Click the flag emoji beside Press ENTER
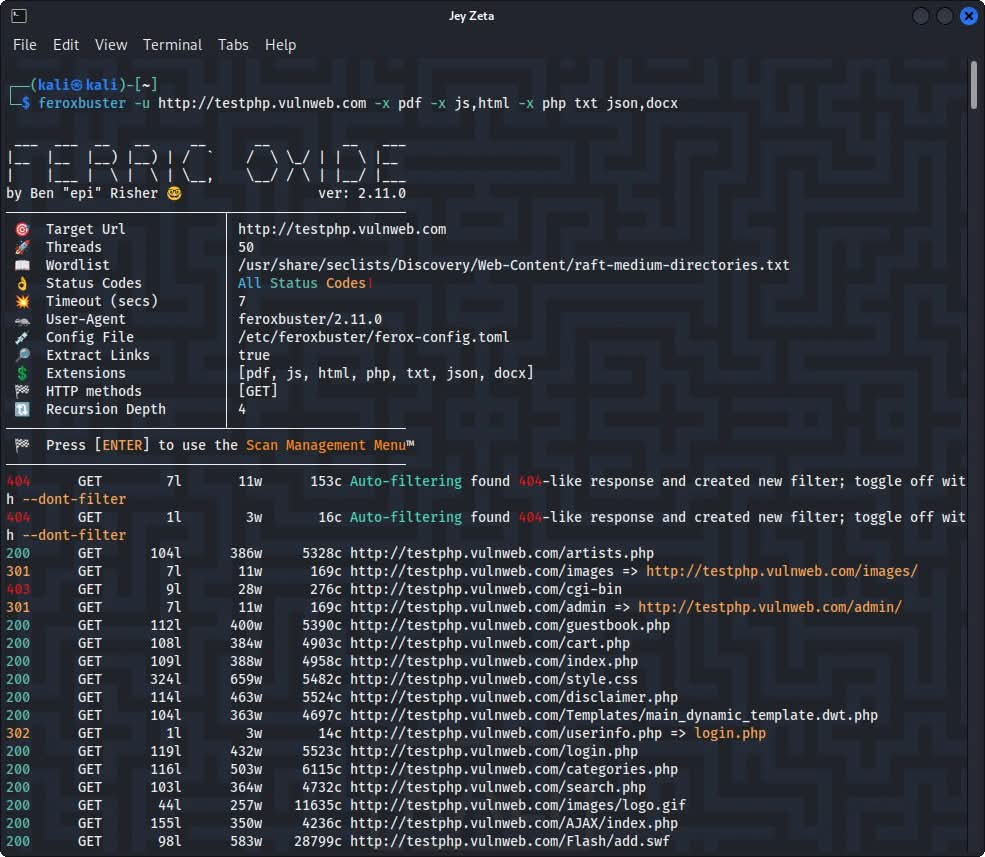The image size is (985, 857). click(22, 445)
